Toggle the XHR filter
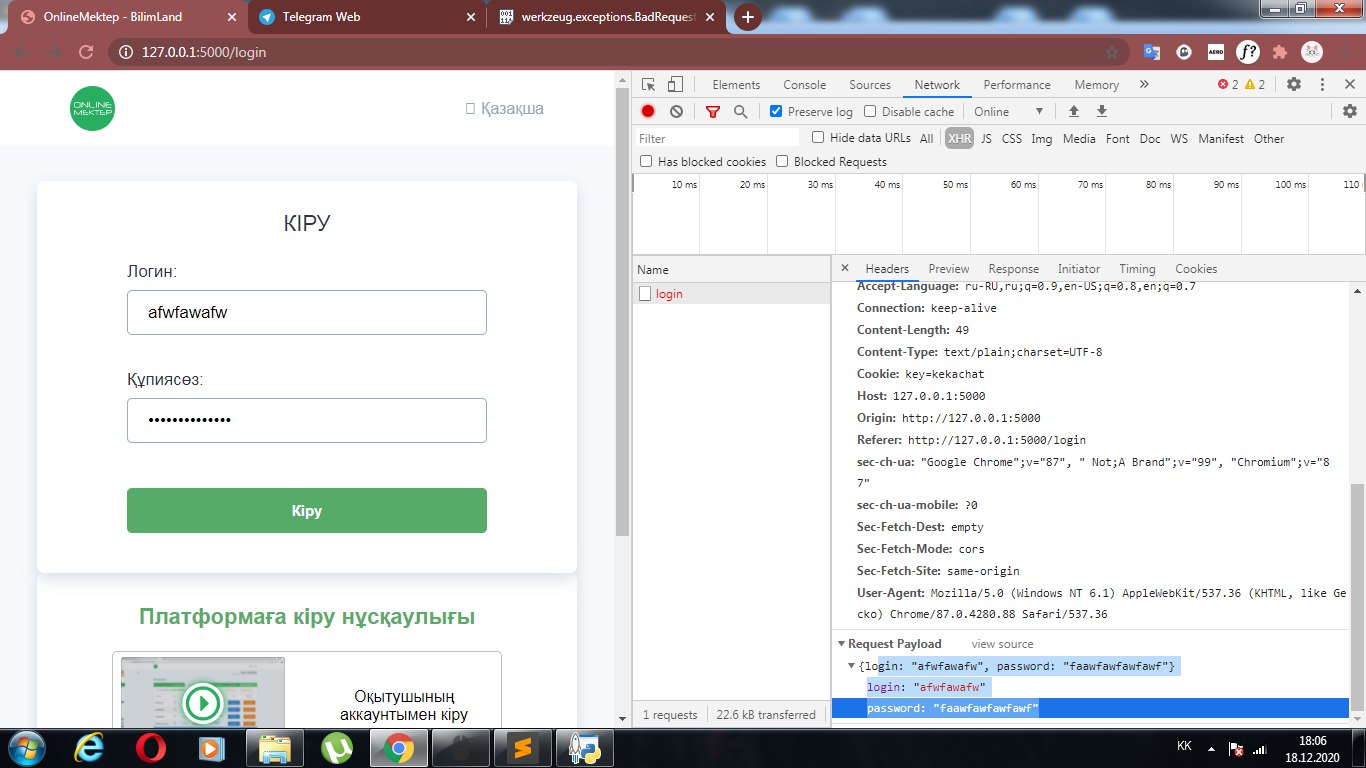The width and height of the screenshot is (1366, 768). 959,139
